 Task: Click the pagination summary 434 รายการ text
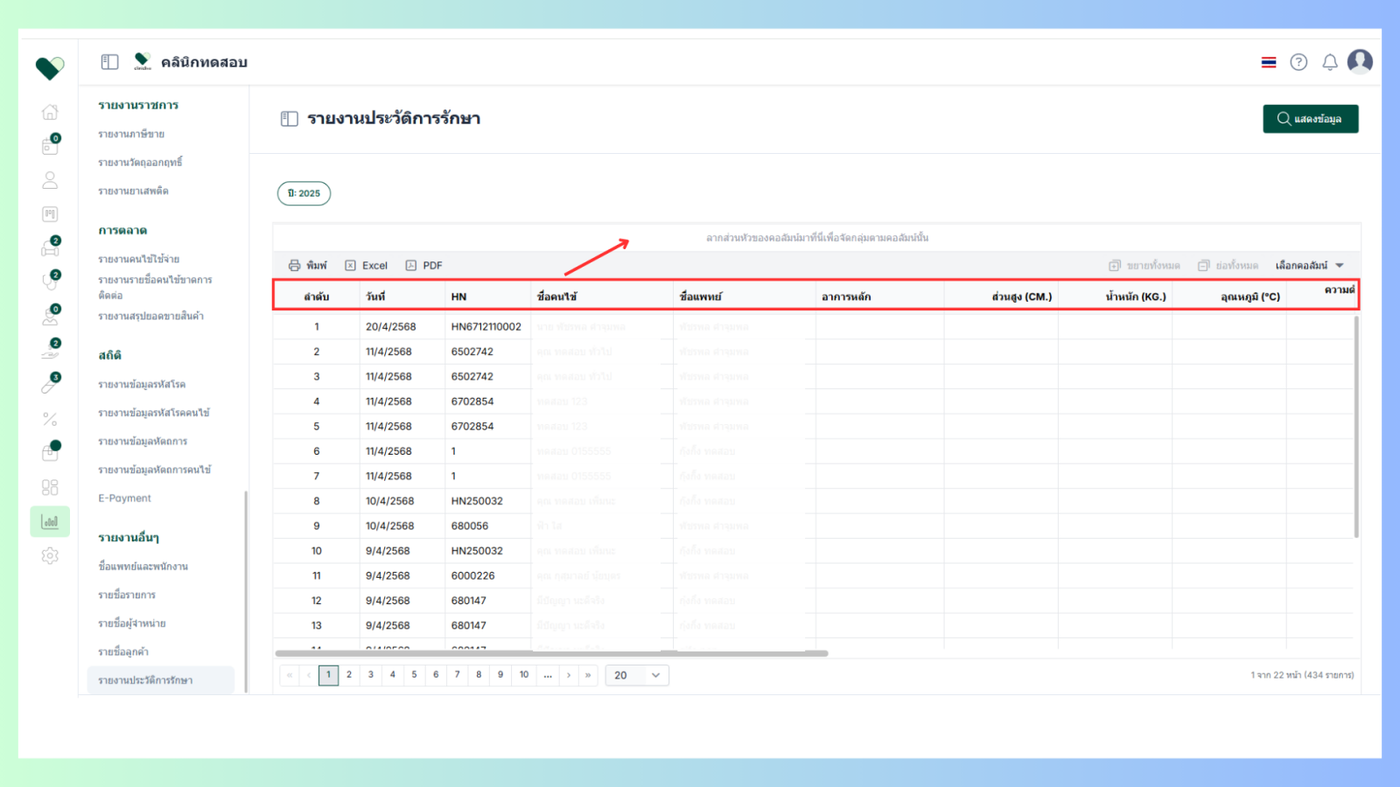coord(1302,675)
